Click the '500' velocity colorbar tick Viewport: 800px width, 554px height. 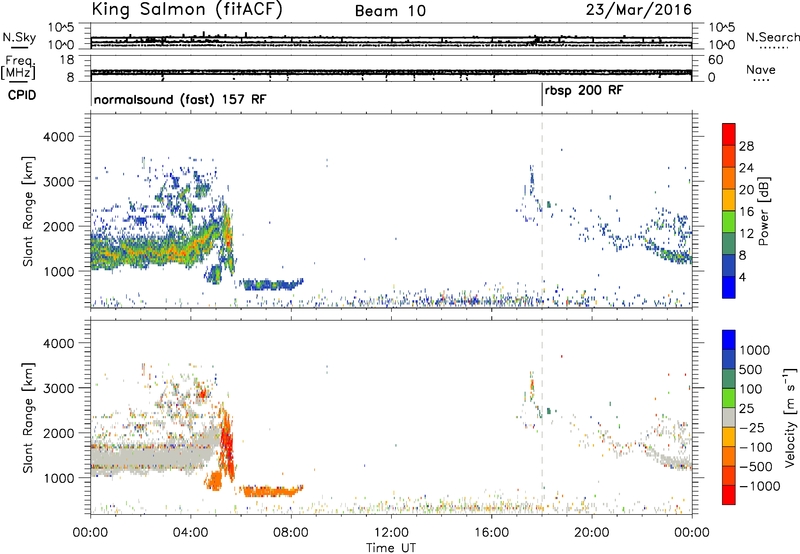pyautogui.click(x=751, y=369)
